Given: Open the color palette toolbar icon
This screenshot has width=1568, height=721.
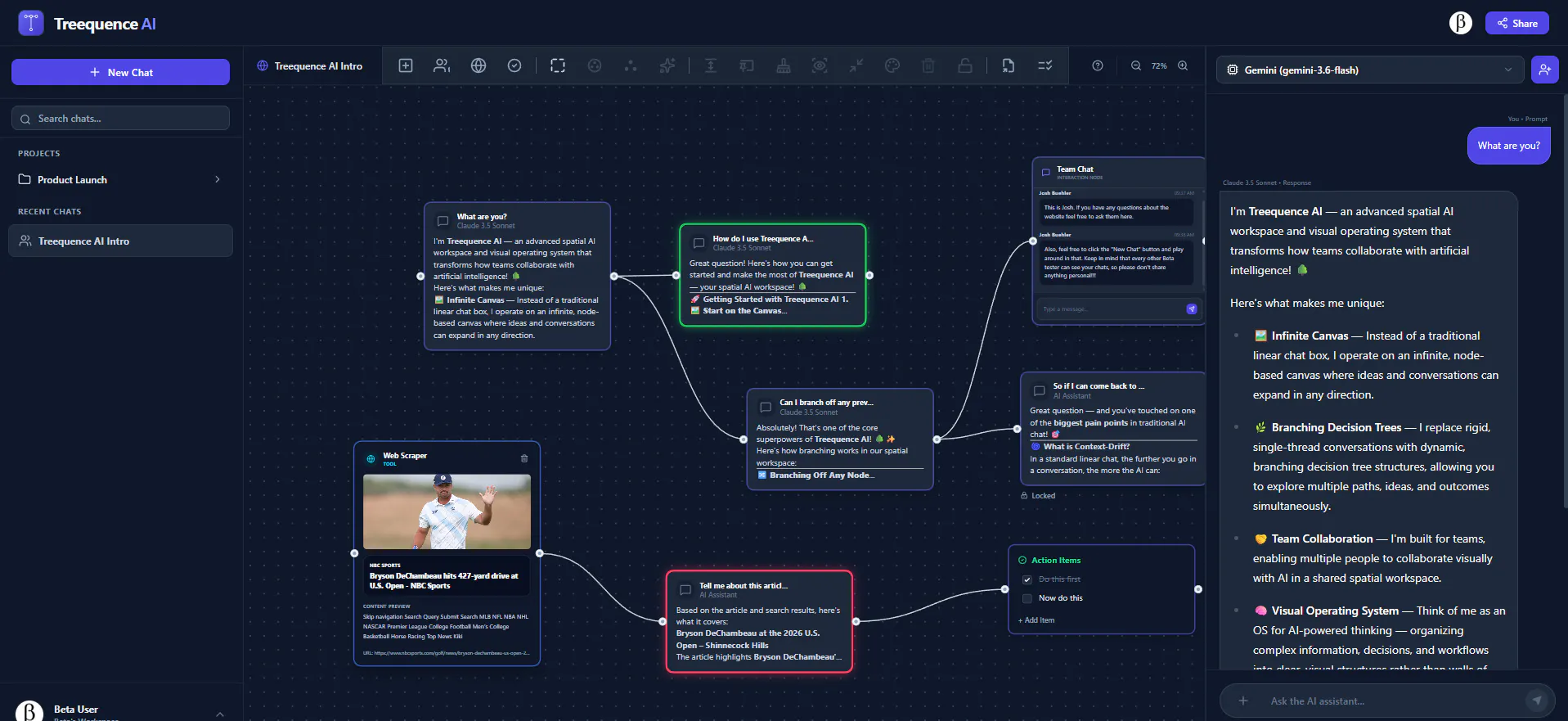Looking at the screenshot, I should coord(892,65).
